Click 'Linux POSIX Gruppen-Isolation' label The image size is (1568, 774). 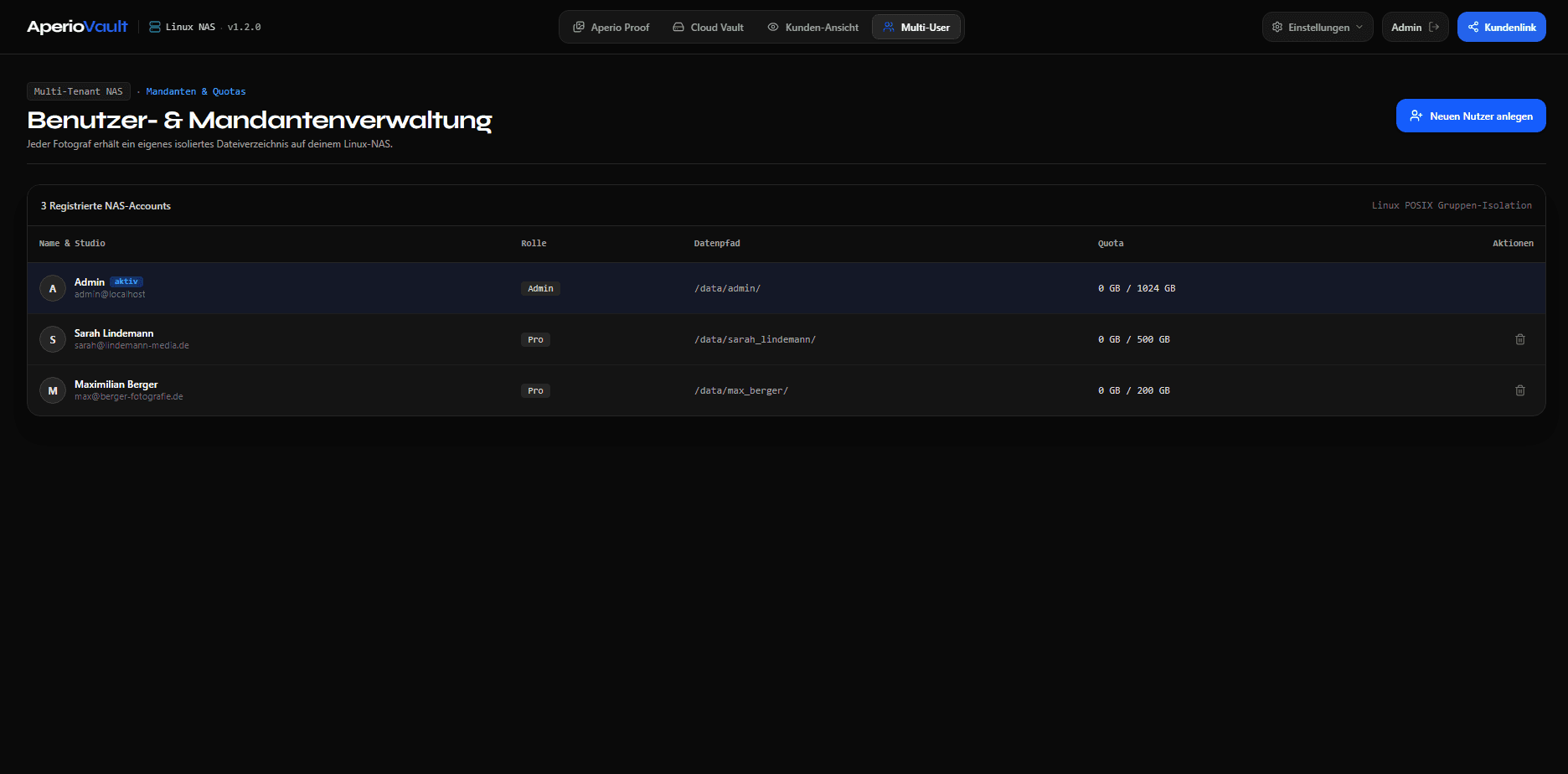click(x=1452, y=205)
